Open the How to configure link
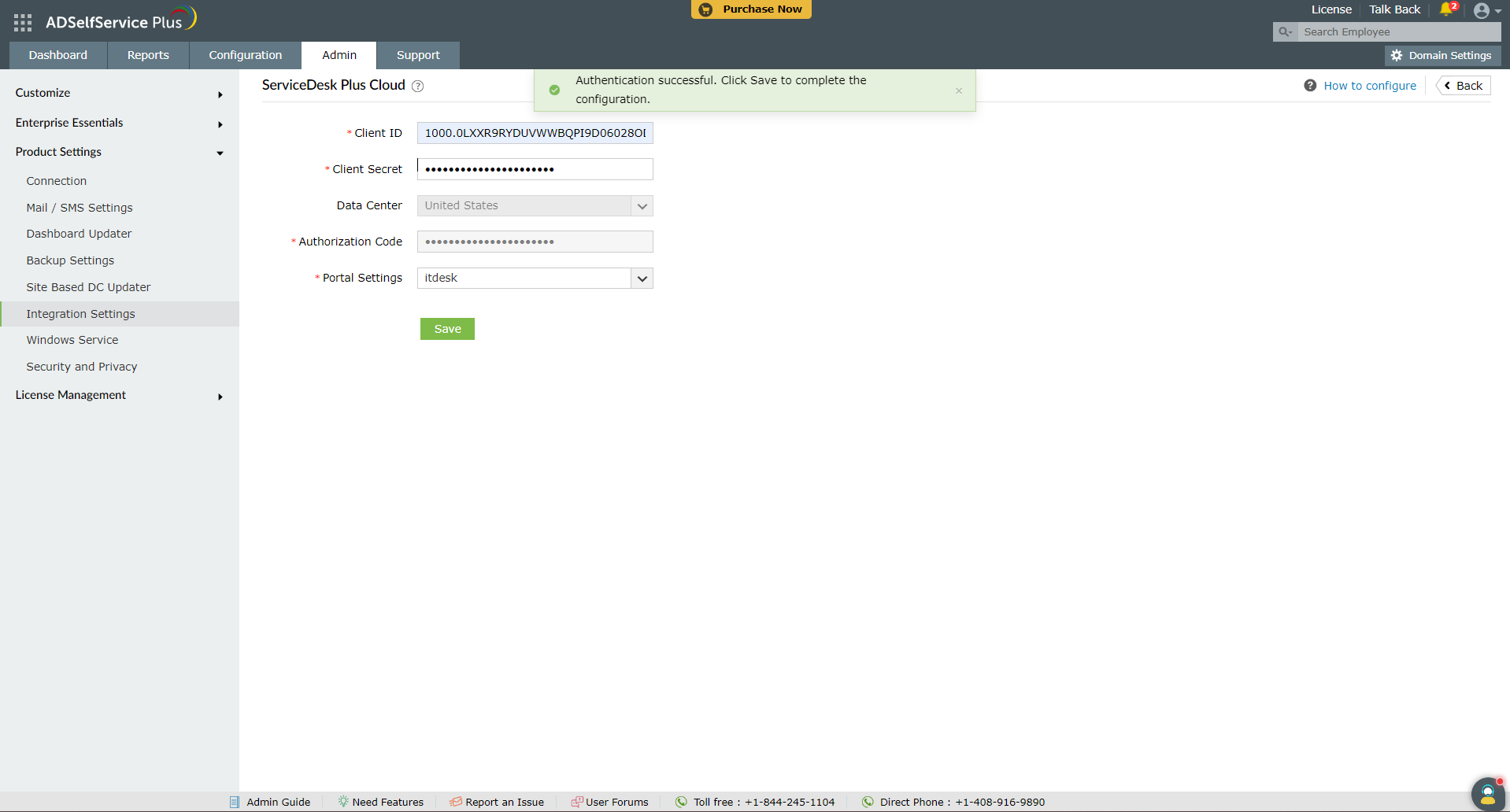Viewport: 1510px width, 812px height. (1370, 85)
